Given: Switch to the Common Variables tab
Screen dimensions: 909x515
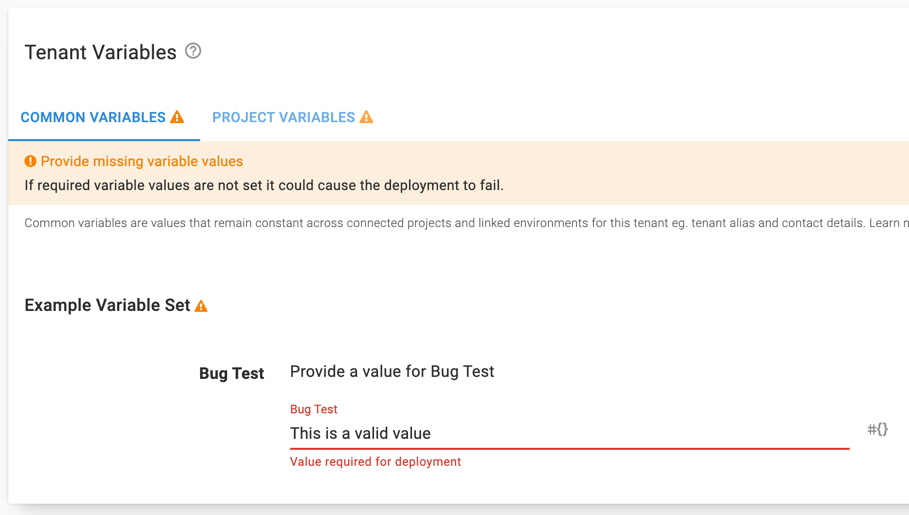Looking at the screenshot, I should pos(104,117).
